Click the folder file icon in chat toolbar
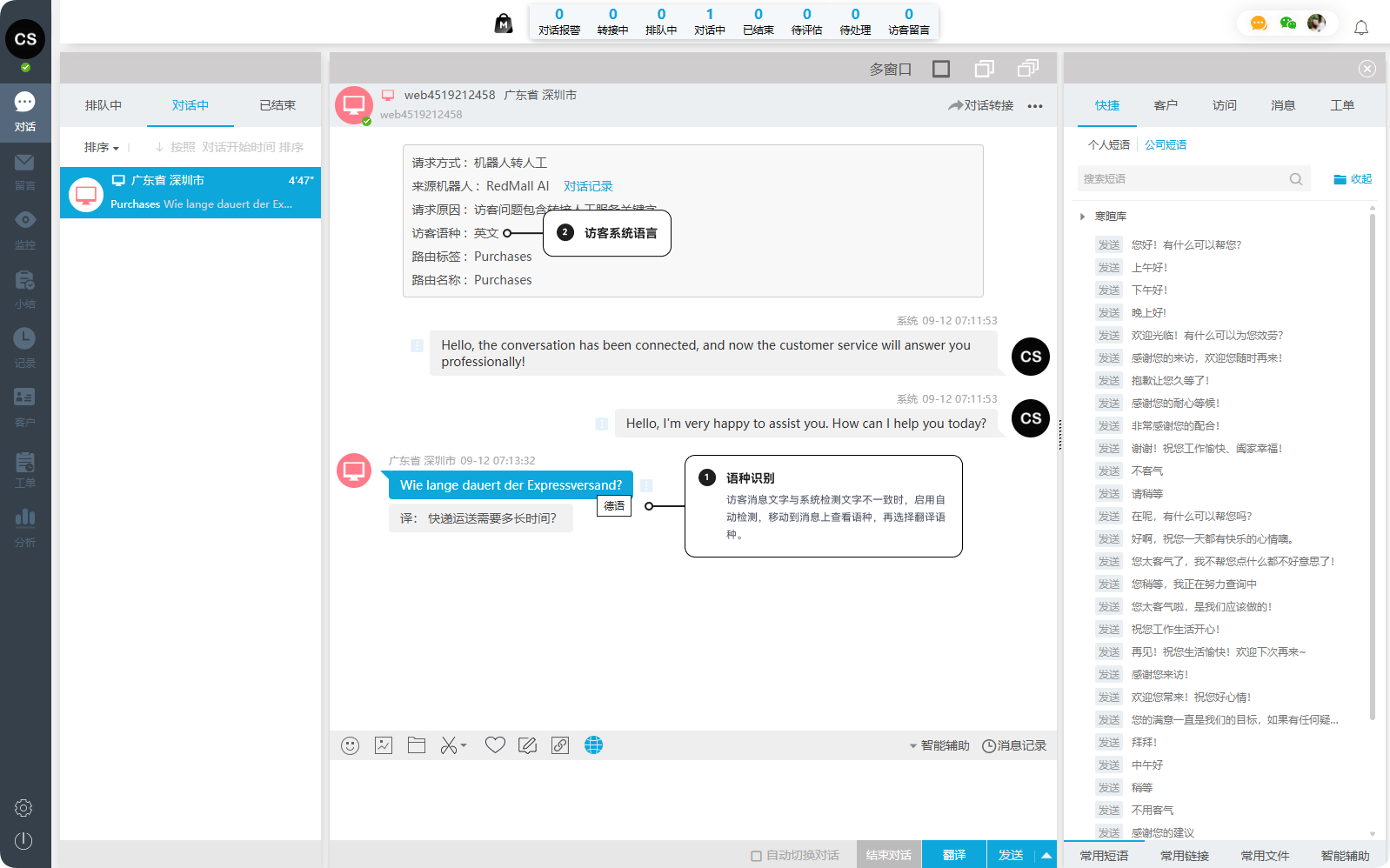Image resolution: width=1390 pixels, height=868 pixels. coord(417,745)
